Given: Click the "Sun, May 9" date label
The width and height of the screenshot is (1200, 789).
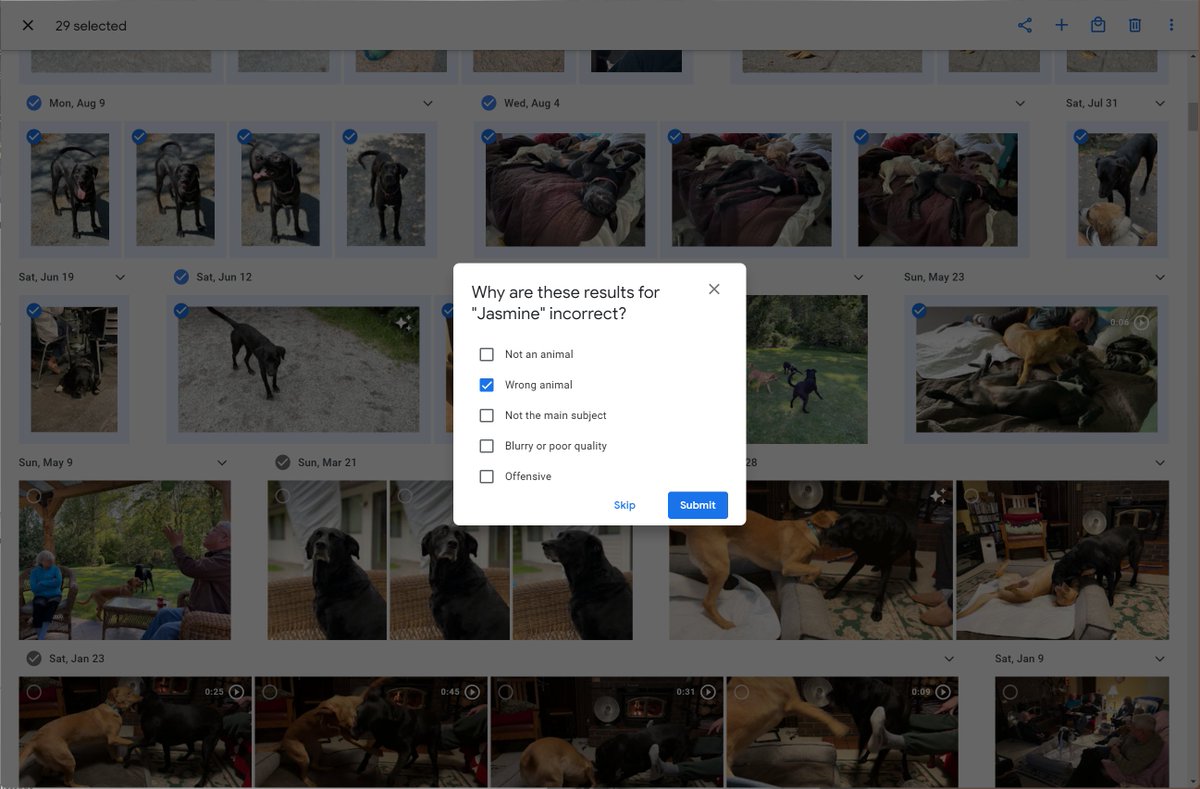Looking at the screenshot, I should pos(46,463).
